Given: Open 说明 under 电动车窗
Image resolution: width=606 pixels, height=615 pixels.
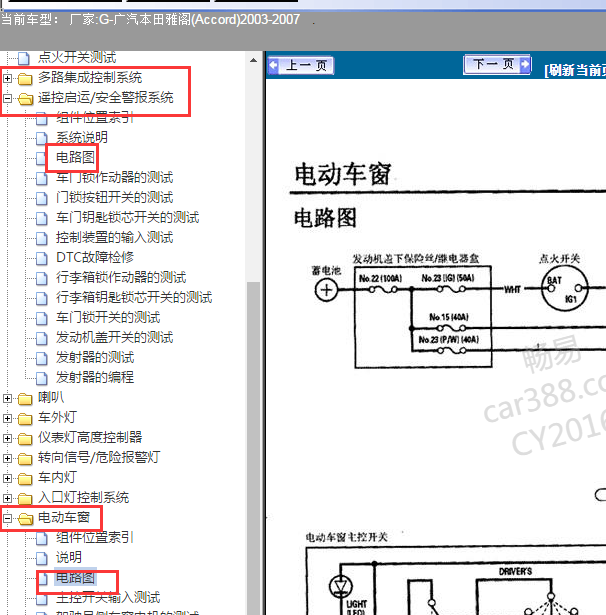Looking at the screenshot, I should coord(69,557).
